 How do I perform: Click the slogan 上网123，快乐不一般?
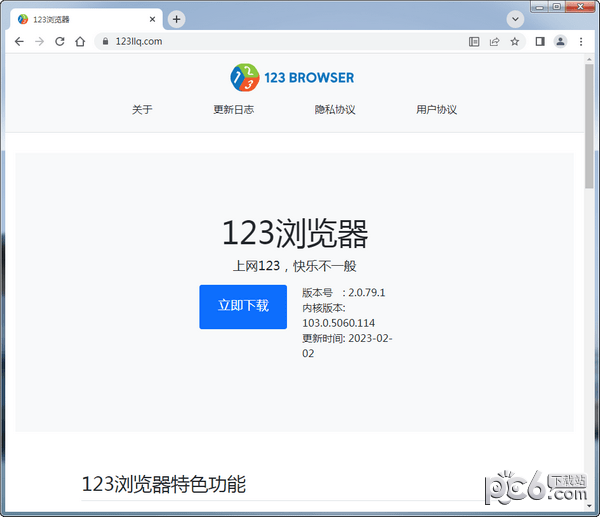point(295,266)
